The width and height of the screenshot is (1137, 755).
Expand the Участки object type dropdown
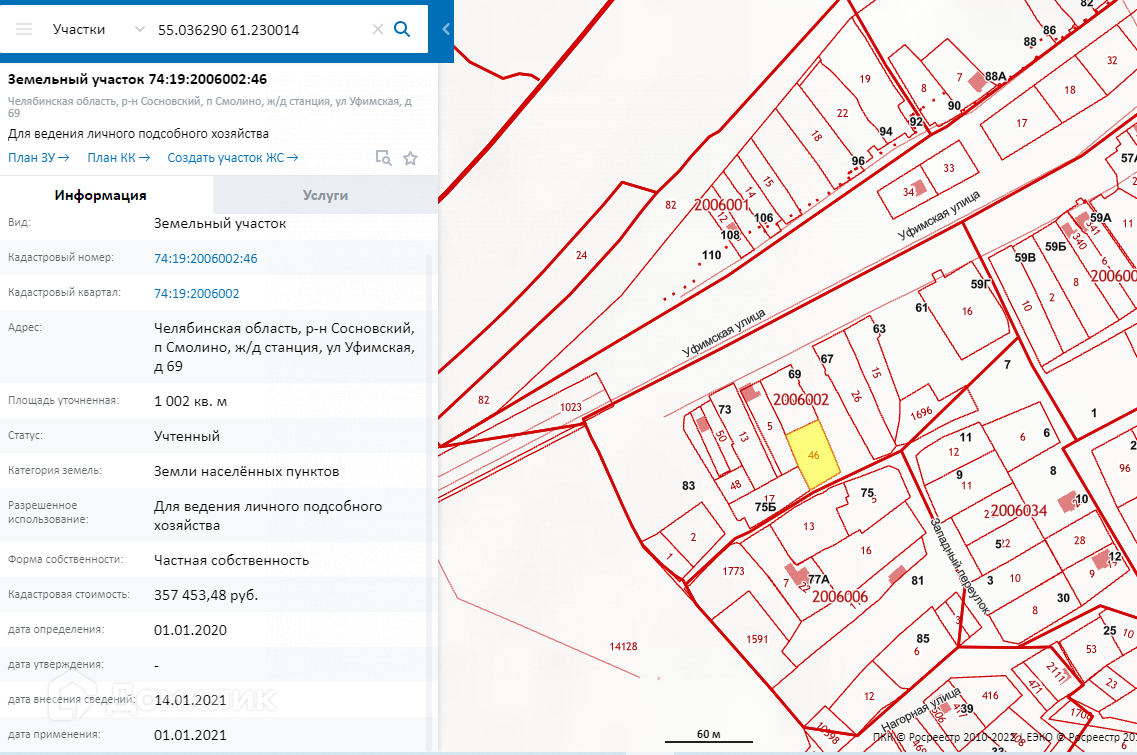pos(139,30)
